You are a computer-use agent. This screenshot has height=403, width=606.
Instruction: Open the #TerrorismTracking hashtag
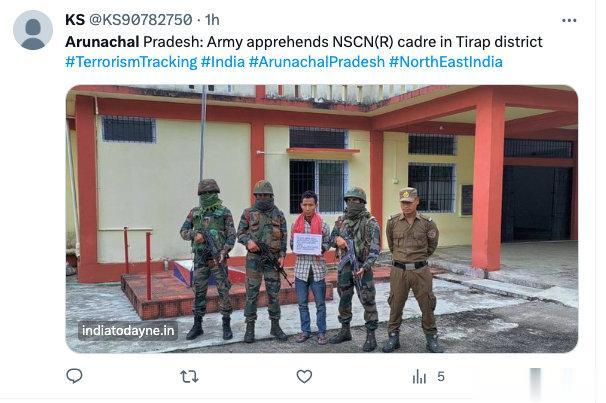pyautogui.click(x=131, y=62)
